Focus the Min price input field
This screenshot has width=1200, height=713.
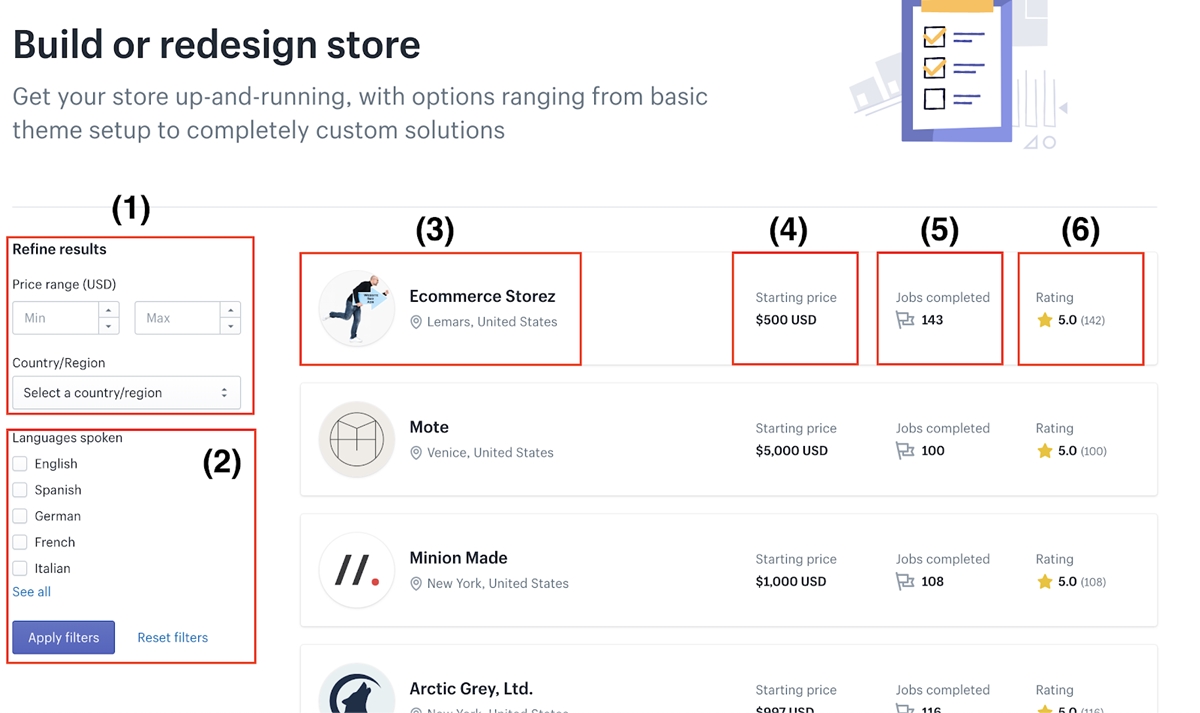coord(56,318)
